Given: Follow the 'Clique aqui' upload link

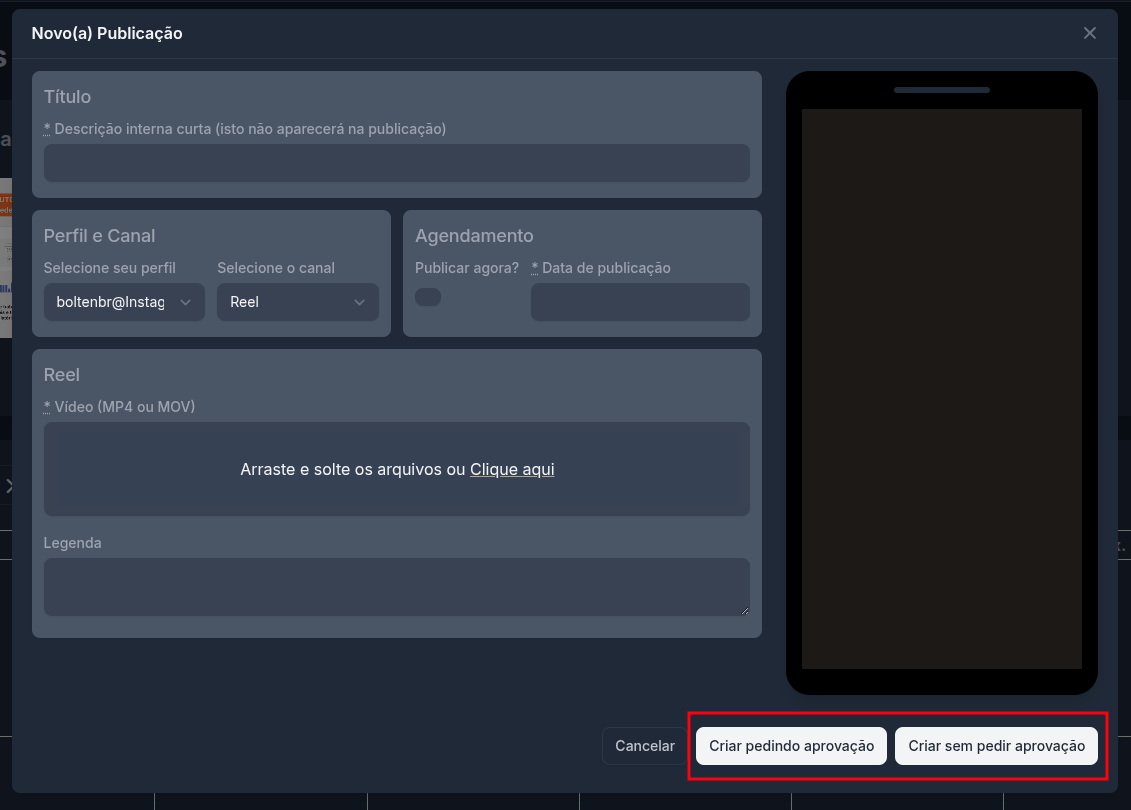Looking at the screenshot, I should (512, 469).
